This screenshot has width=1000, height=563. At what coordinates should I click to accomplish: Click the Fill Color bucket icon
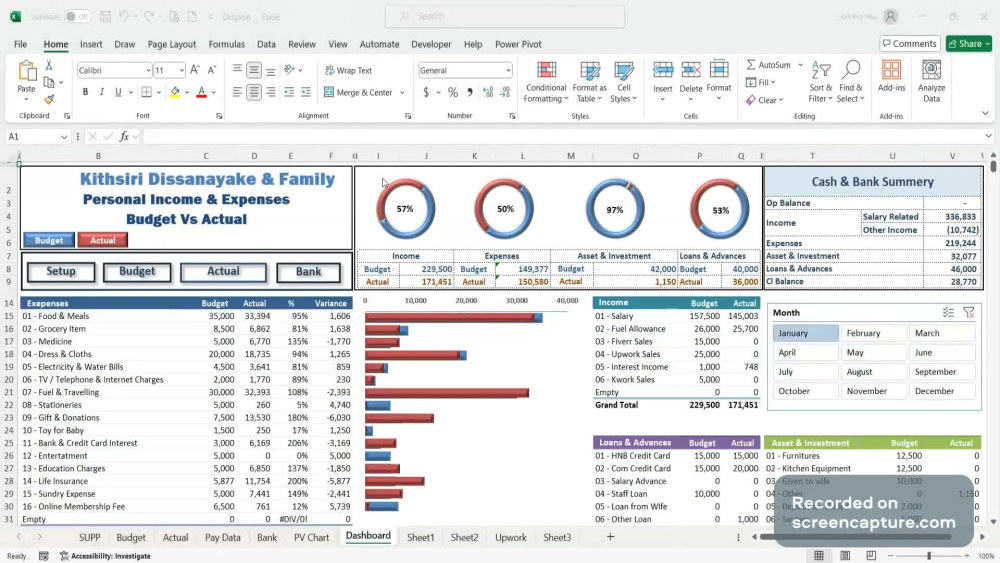(175, 92)
